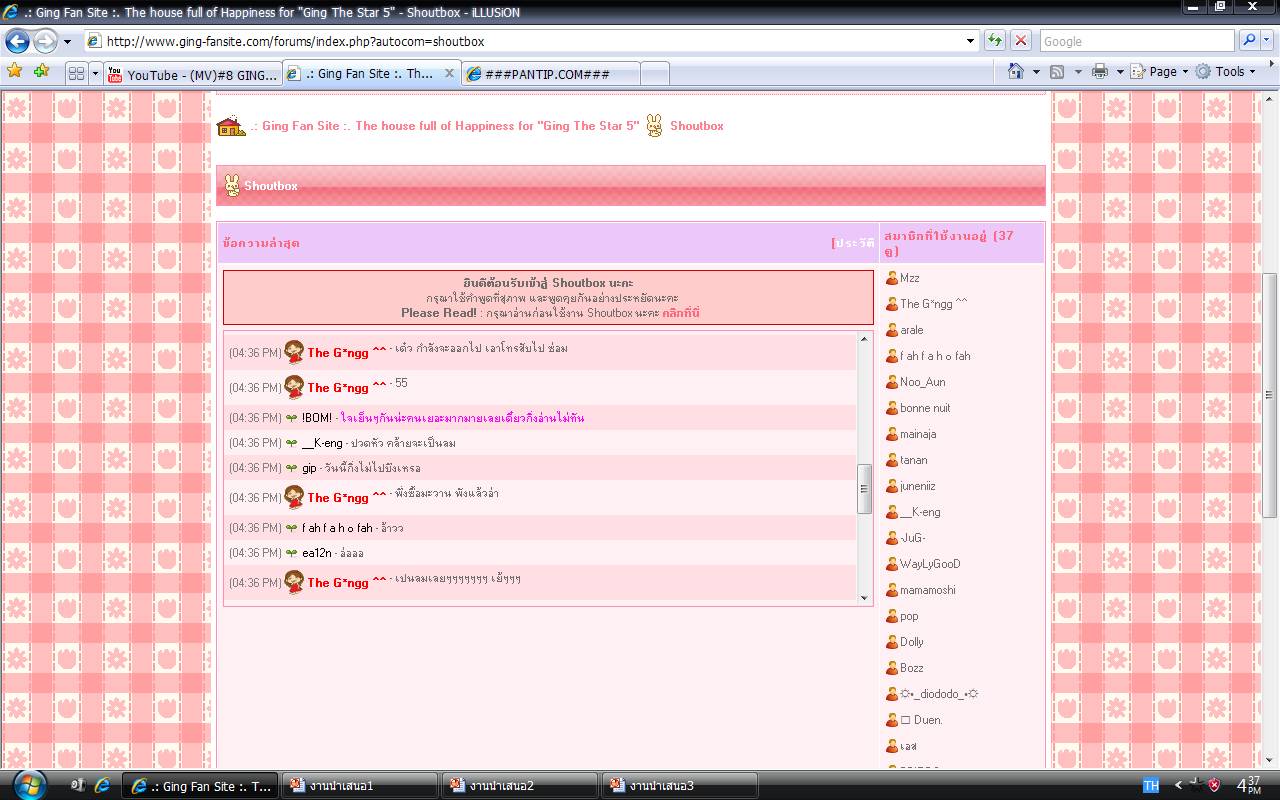Click member tanan

tap(913, 460)
